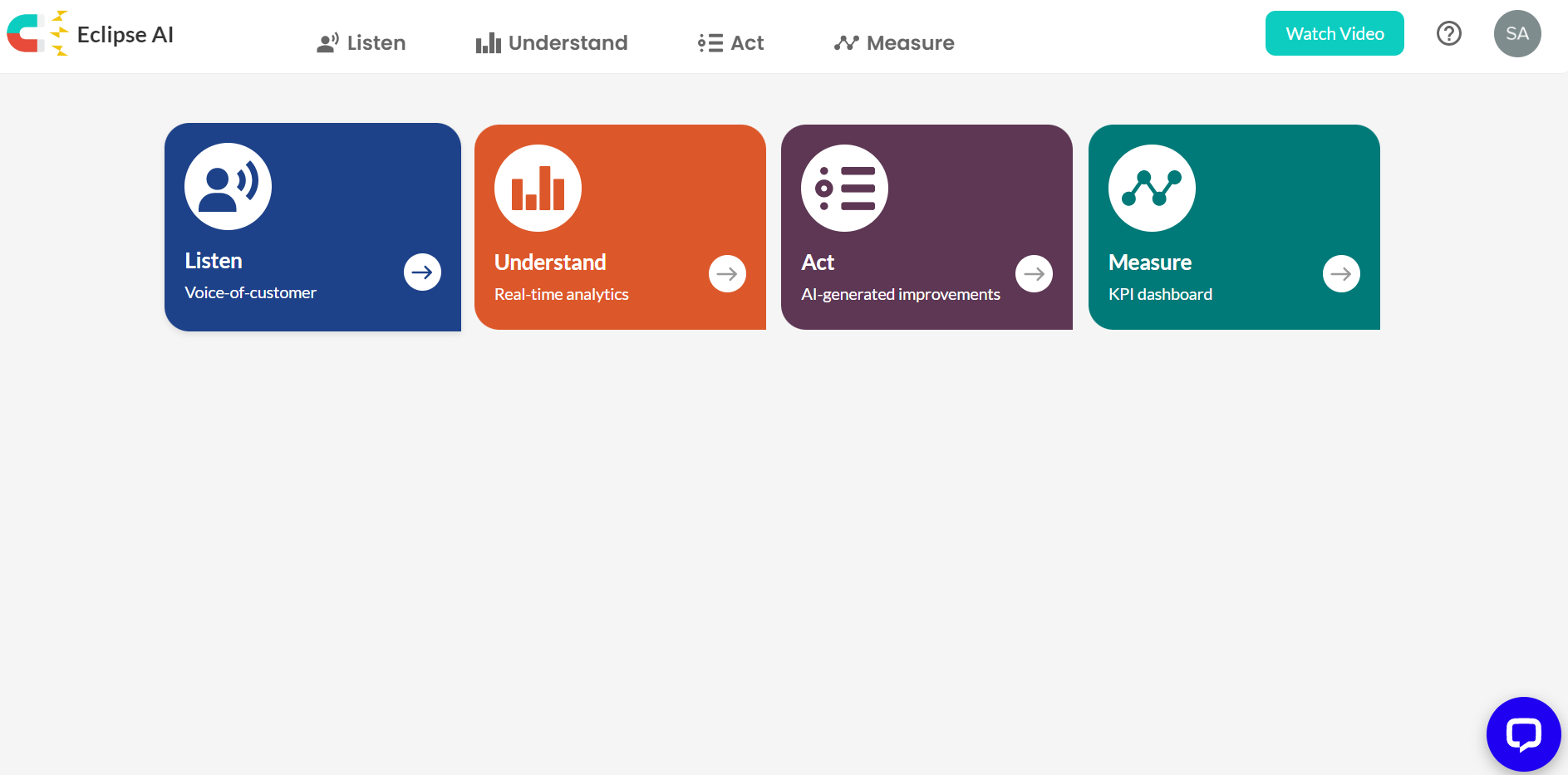Viewport: 1568px width, 775px height.
Task: Open the Understand menu in navigation bar
Action: coord(552,42)
